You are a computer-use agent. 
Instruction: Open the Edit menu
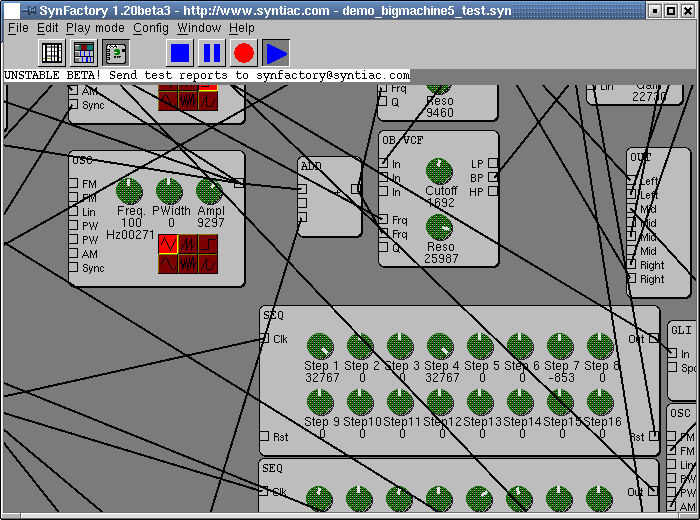pyautogui.click(x=47, y=28)
